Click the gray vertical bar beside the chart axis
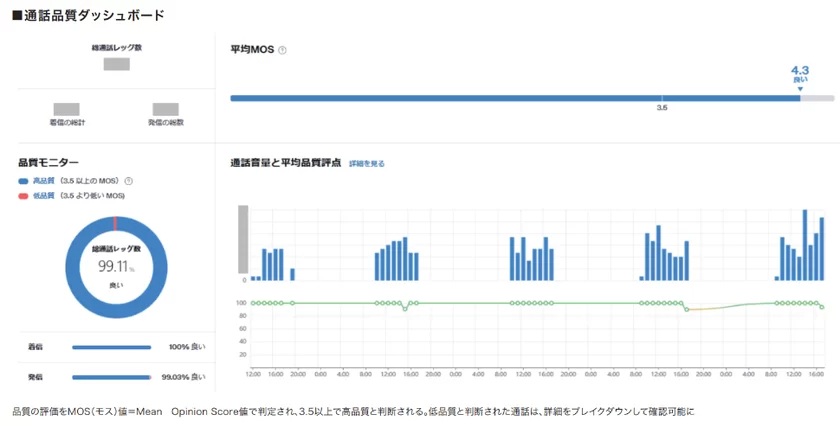This screenshot has height=427, width=840. [x=243, y=239]
